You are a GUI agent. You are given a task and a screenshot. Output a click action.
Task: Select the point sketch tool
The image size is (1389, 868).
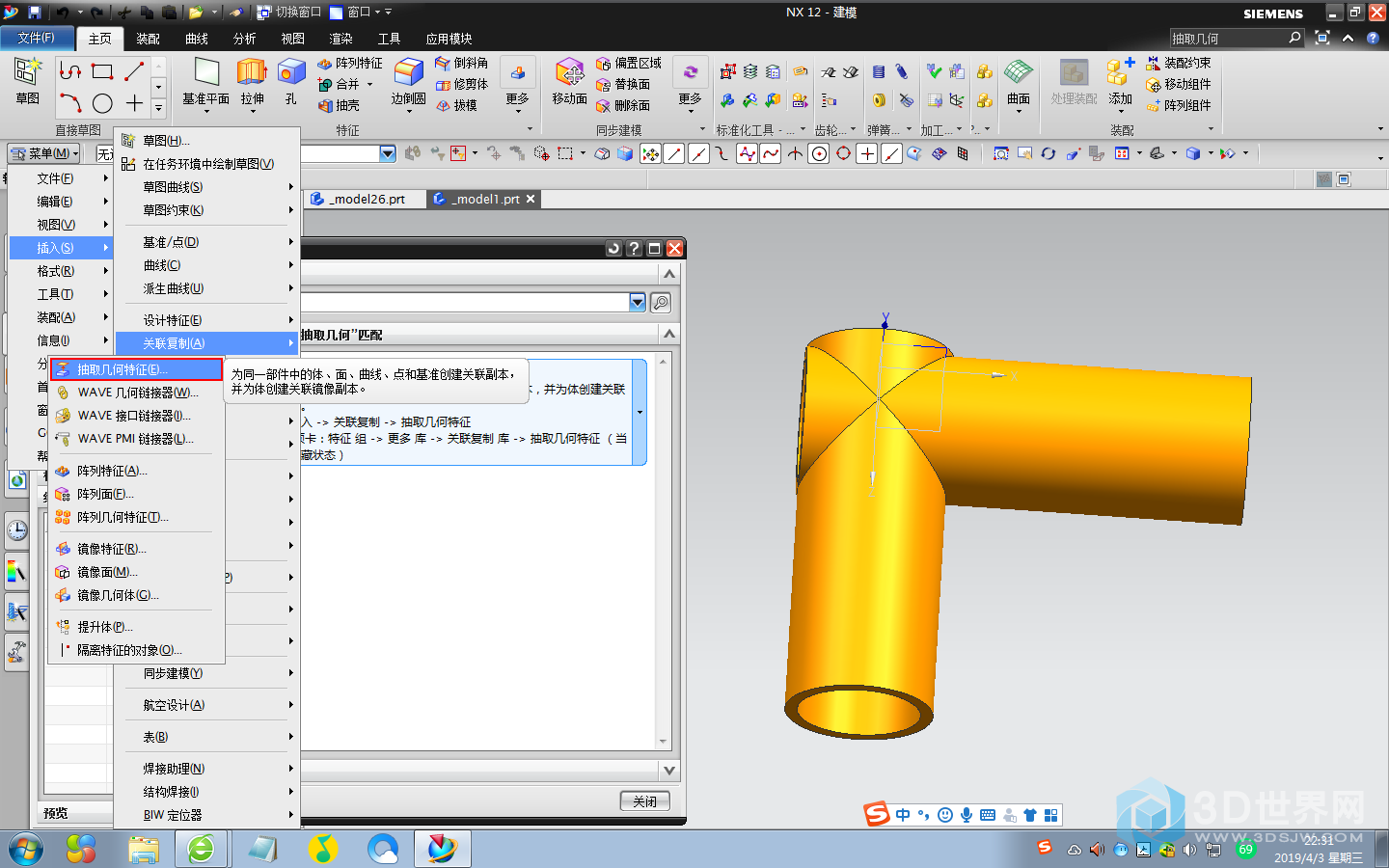click(134, 102)
